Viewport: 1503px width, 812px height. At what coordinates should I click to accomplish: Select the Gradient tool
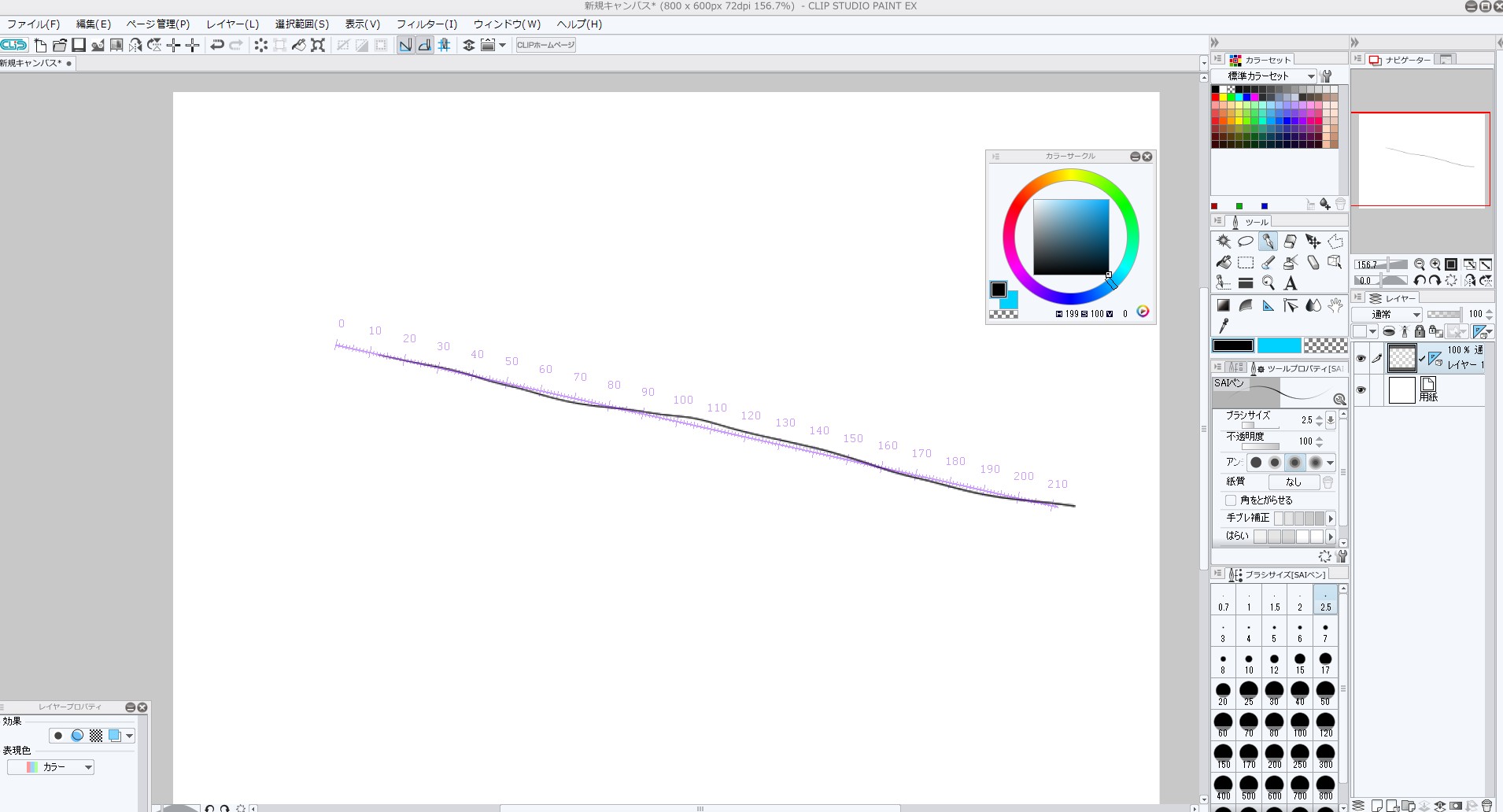pos(1224,305)
